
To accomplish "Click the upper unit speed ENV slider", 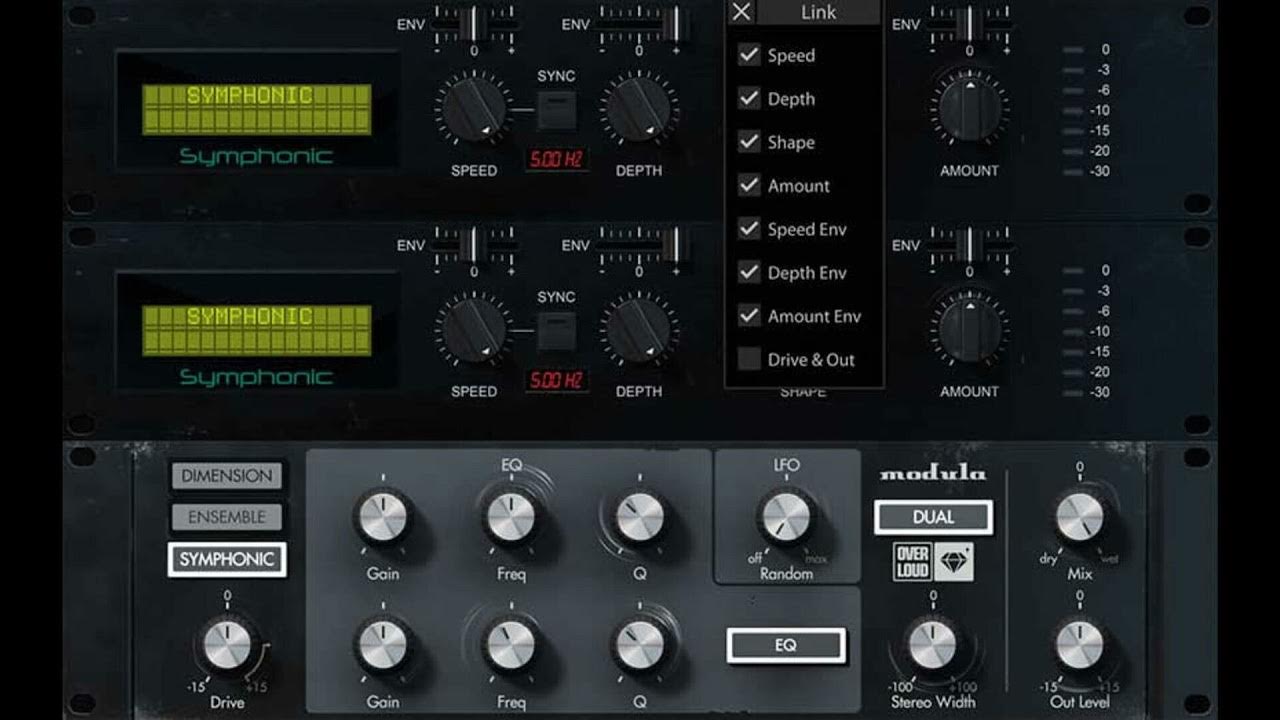I will (475, 24).
